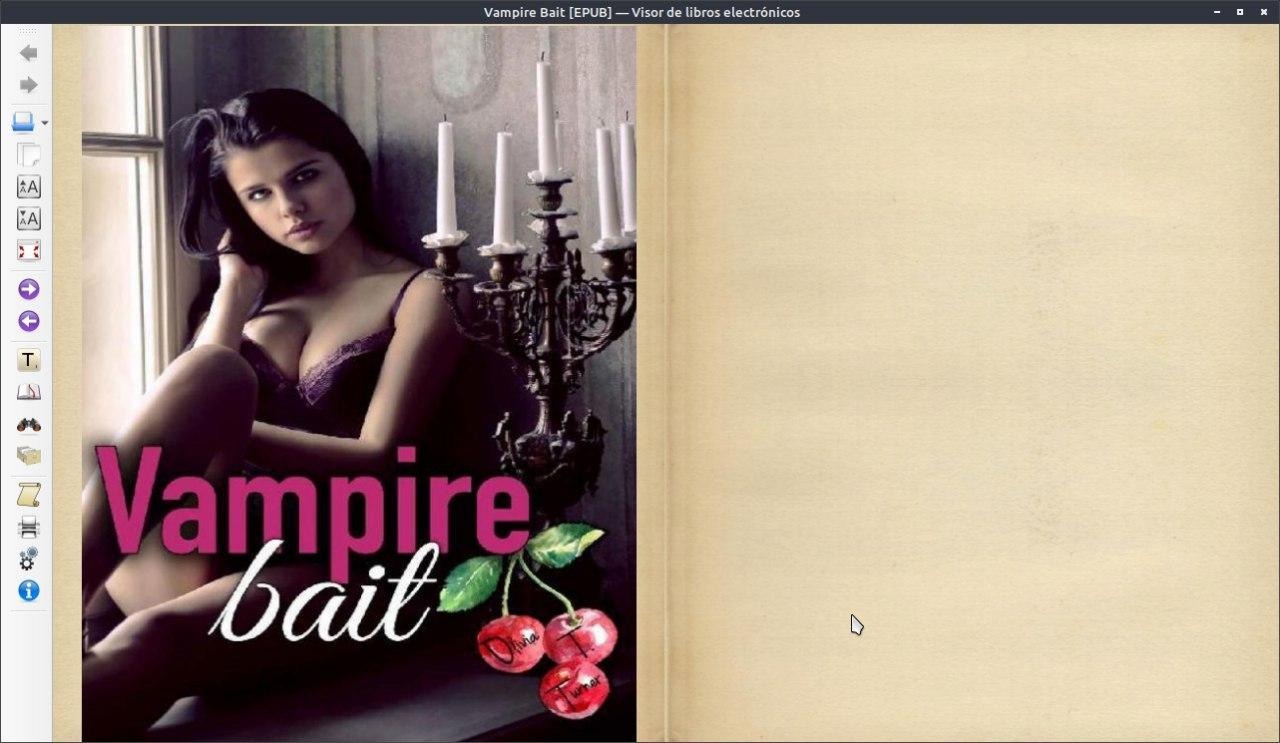Decrease the font size
The width and height of the screenshot is (1280, 743).
pyautogui.click(x=28, y=219)
